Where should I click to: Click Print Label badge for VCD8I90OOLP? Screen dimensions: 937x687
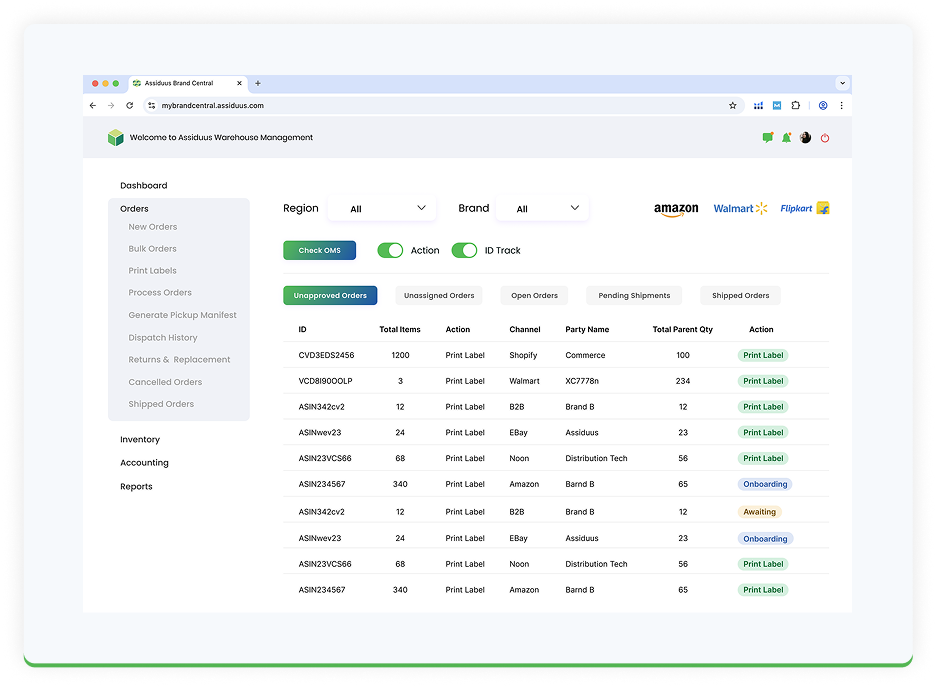pos(763,381)
